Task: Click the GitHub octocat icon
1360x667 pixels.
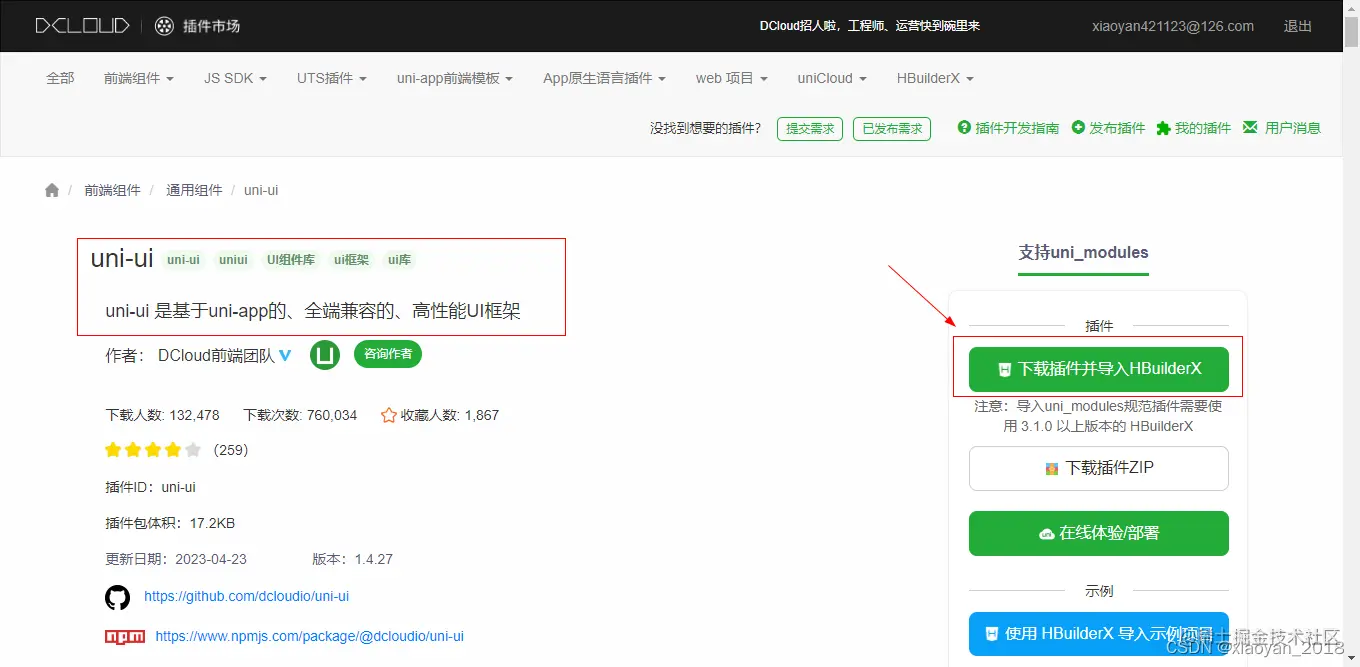Action: coord(117,598)
